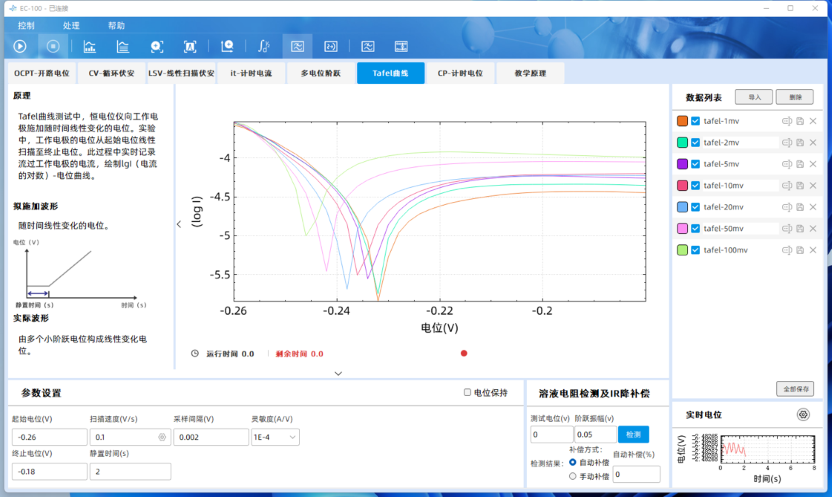Open the 处理 menu
The width and height of the screenshot is (832, 497).
point(71,25)
